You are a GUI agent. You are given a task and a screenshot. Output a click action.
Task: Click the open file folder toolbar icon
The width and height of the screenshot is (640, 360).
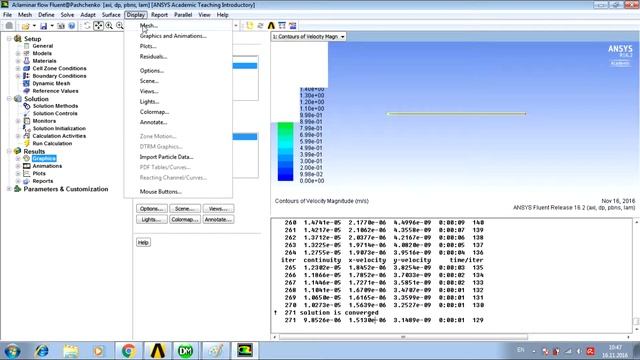click(26, 26)
